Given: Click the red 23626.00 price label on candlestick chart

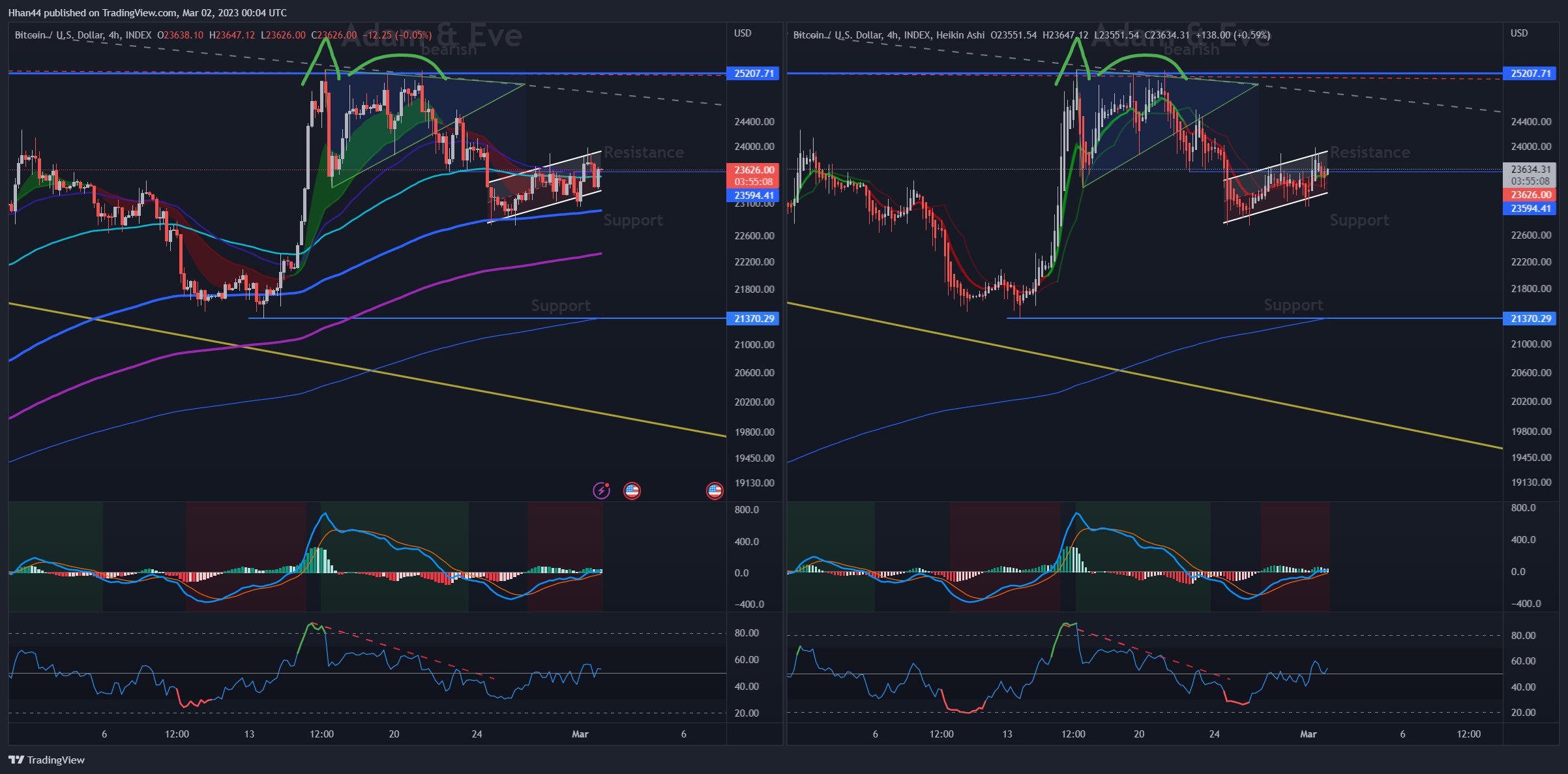Looking at the screenshot, I should click(754, 170).
